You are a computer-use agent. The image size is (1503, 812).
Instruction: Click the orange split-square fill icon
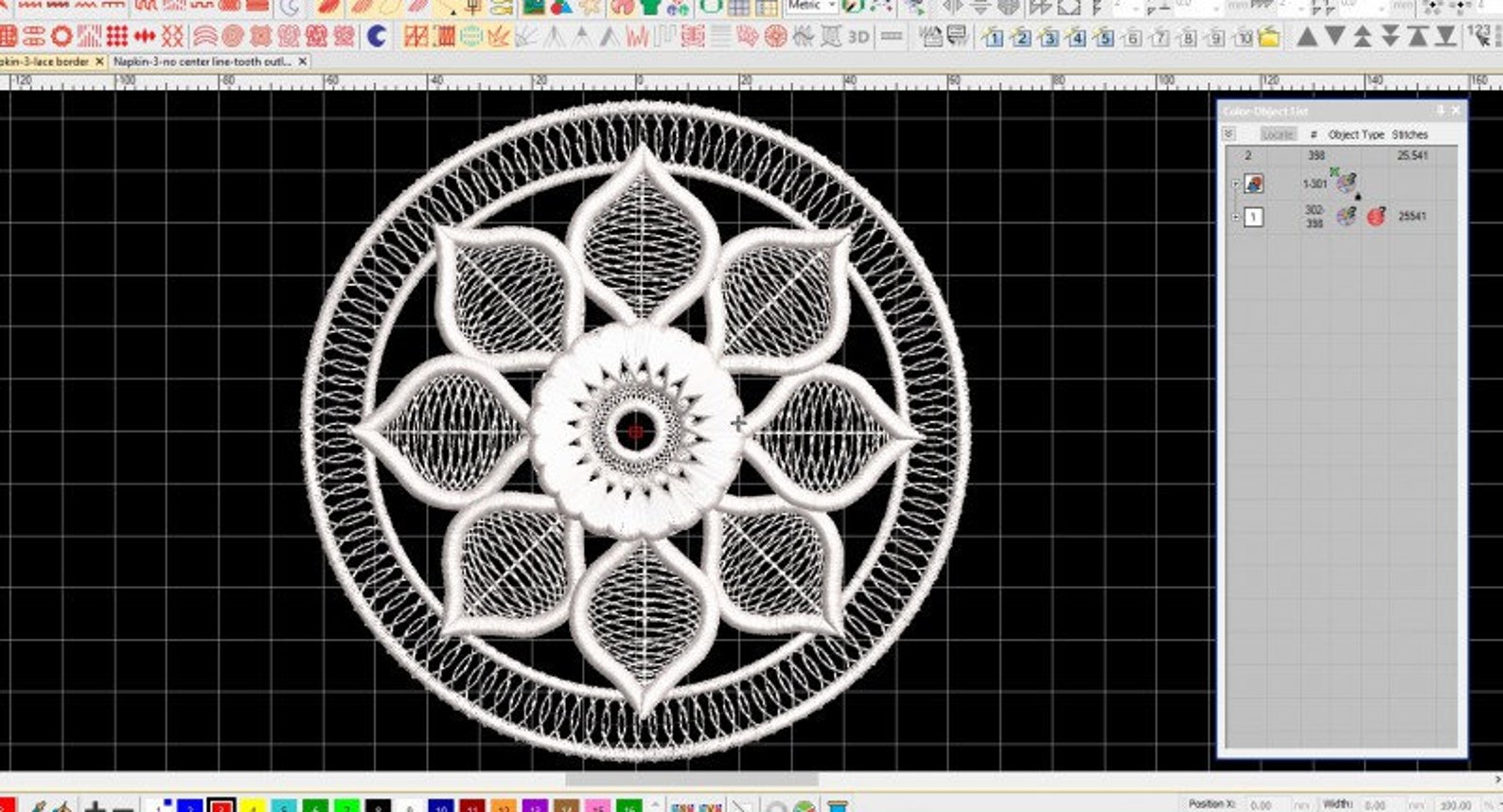(x=416, y=37)
